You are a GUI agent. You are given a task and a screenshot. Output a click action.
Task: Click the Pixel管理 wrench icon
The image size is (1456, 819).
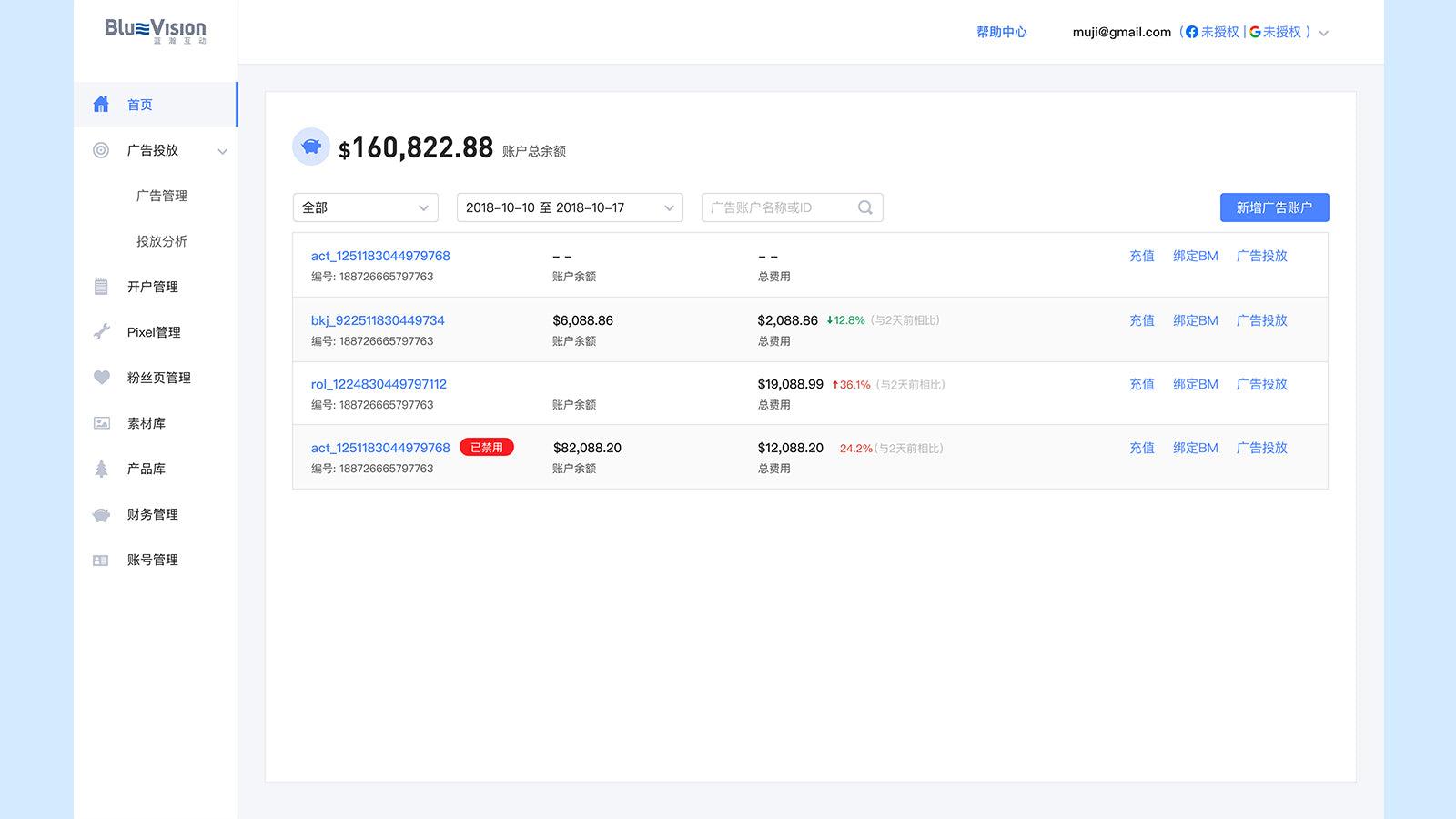[x=101, y=331]
